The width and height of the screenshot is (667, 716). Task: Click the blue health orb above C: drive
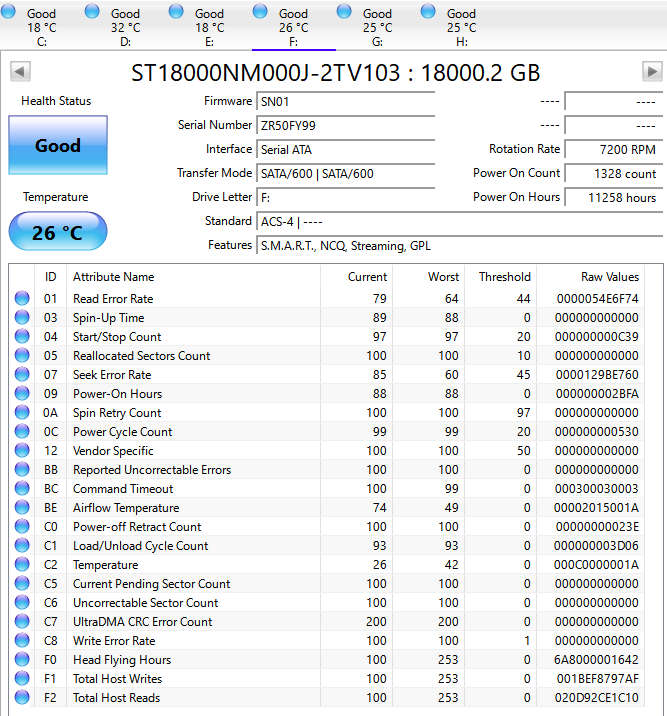[x=8, y=11]
